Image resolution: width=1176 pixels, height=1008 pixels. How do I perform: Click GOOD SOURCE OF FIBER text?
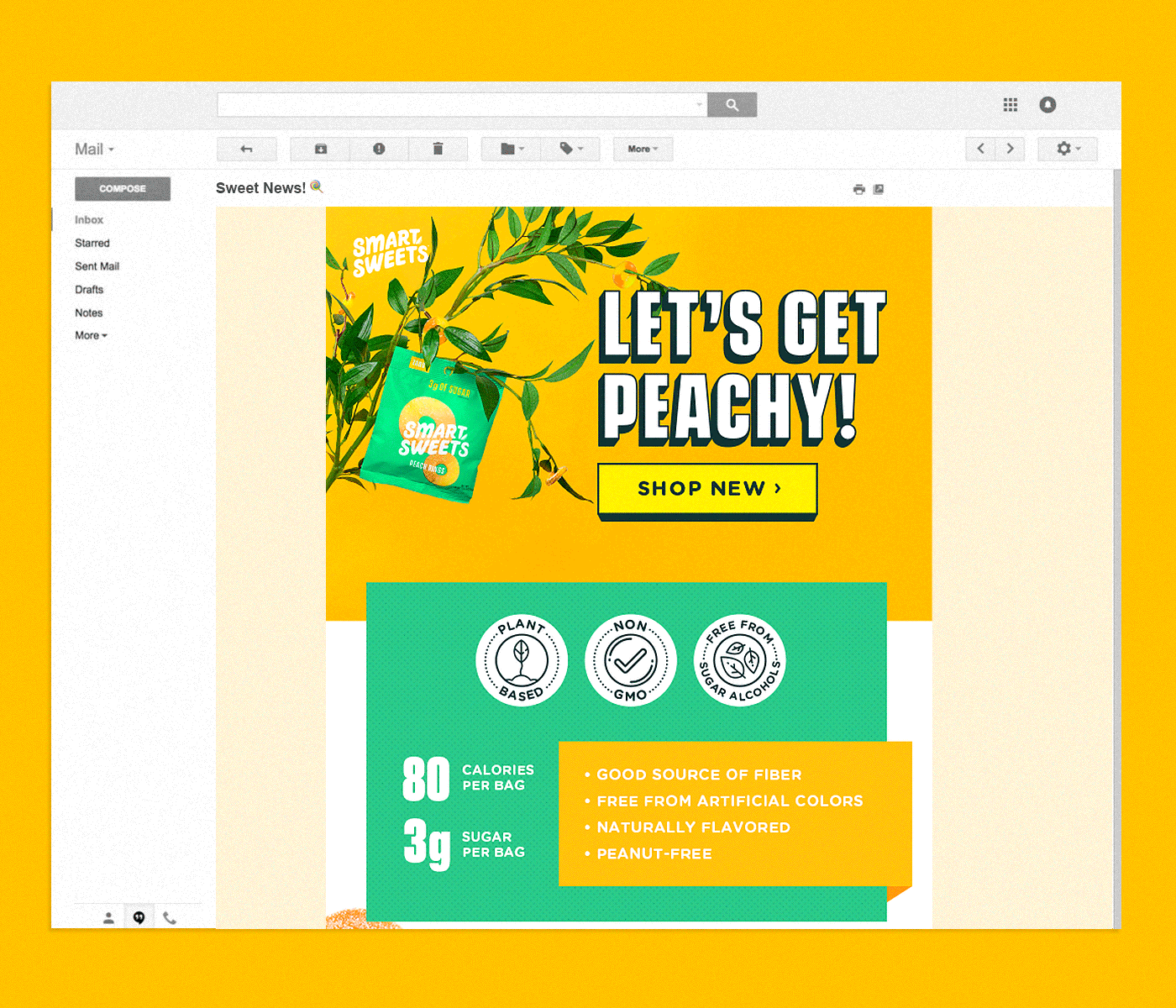pyautogui.click(x=699, y=774)
